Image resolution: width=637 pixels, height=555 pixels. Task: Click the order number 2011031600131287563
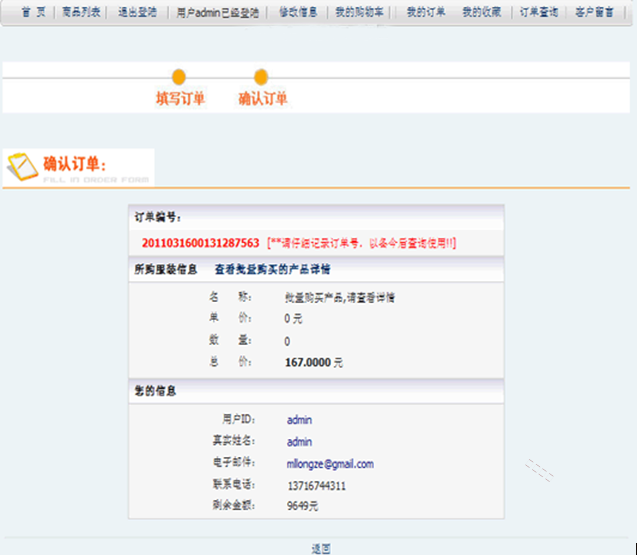click(200, 243)
